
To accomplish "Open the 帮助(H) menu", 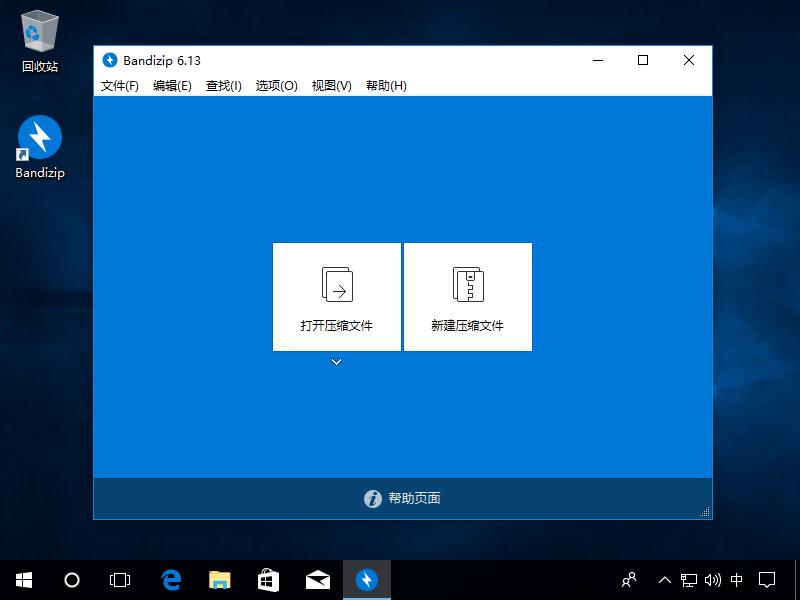I will (388, 86).
